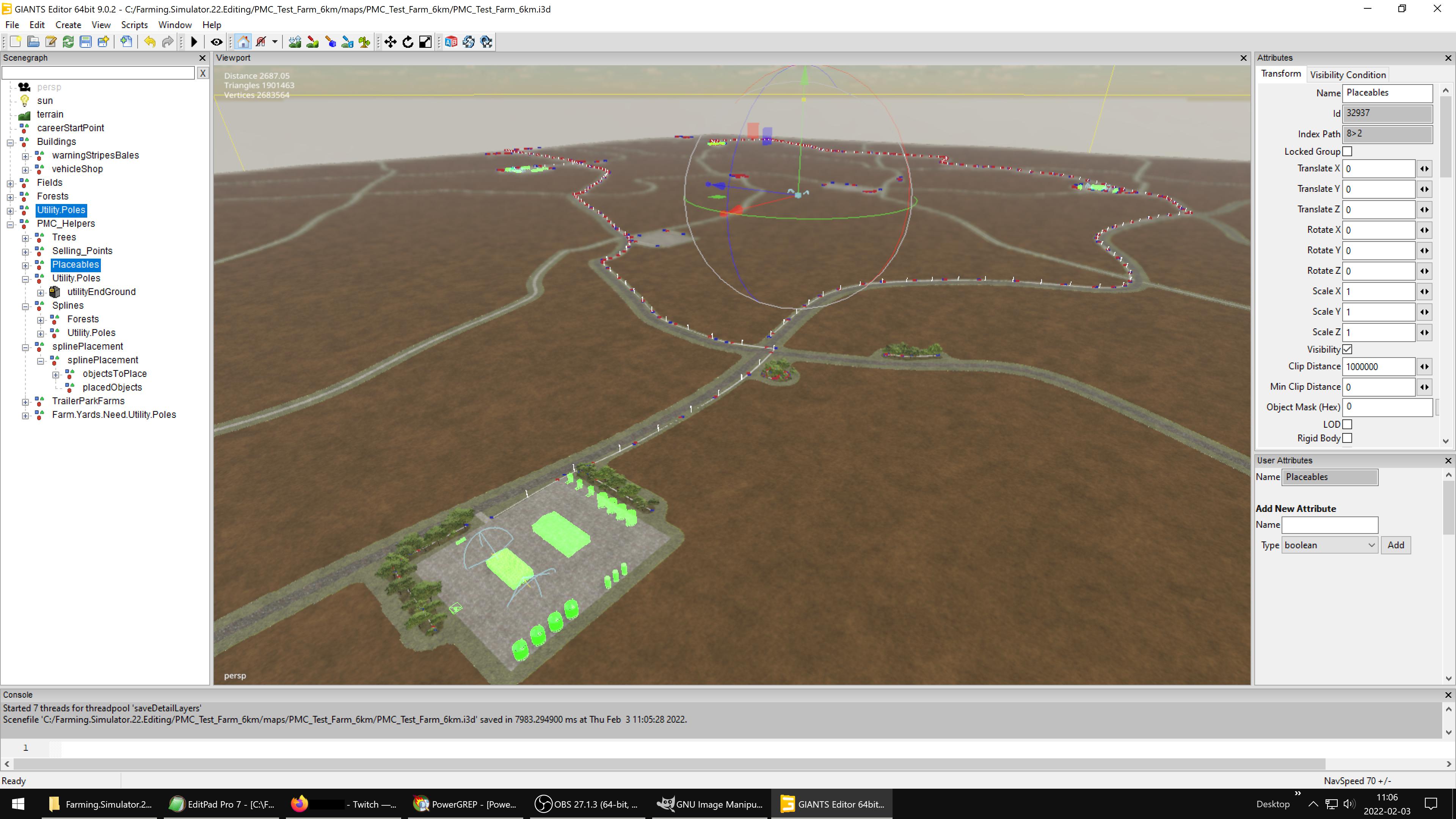Enable the Rigid Body checkbox

click(1348, 438)
